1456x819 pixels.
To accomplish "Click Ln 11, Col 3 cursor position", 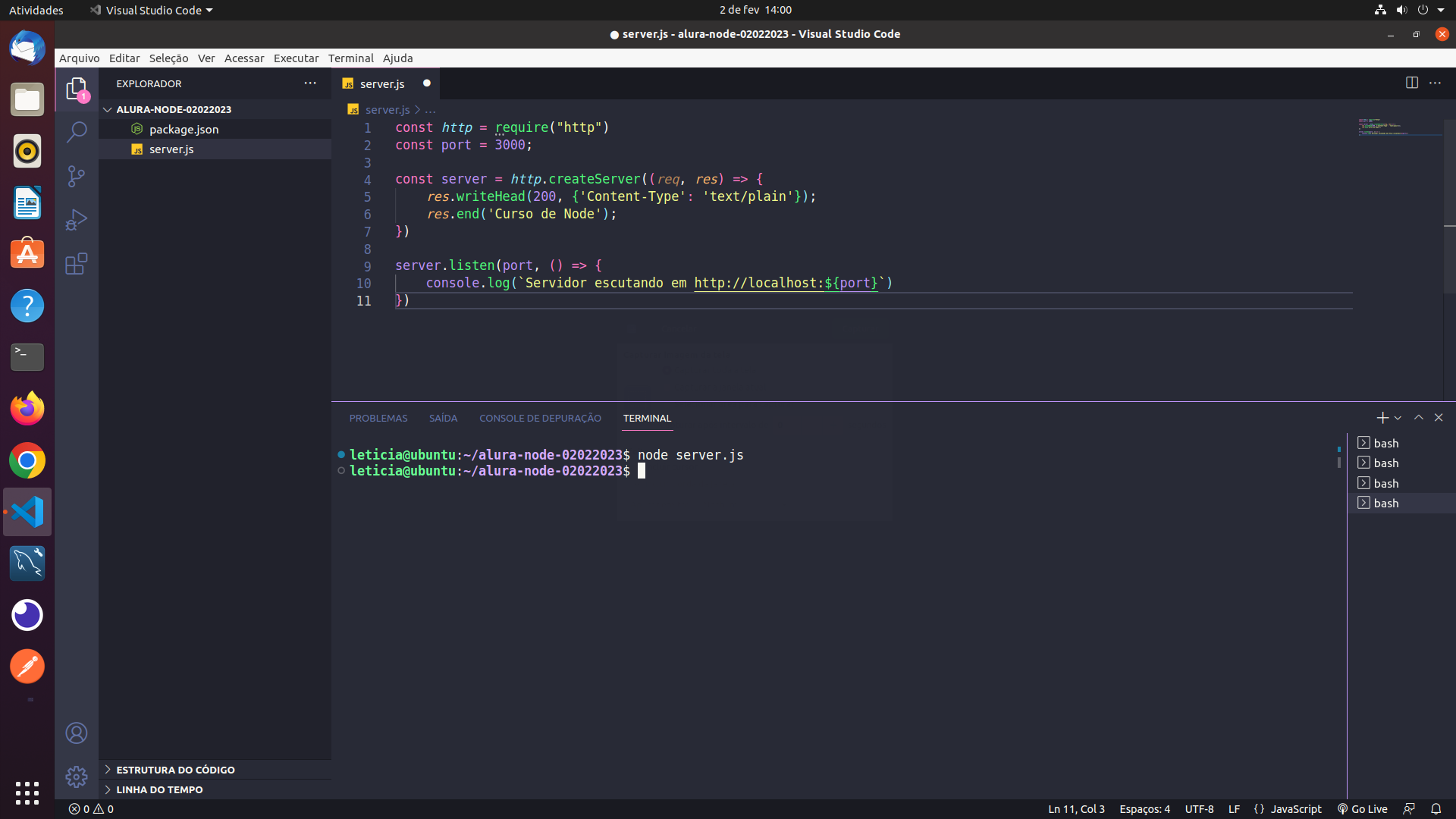I will coord(1076,809).
